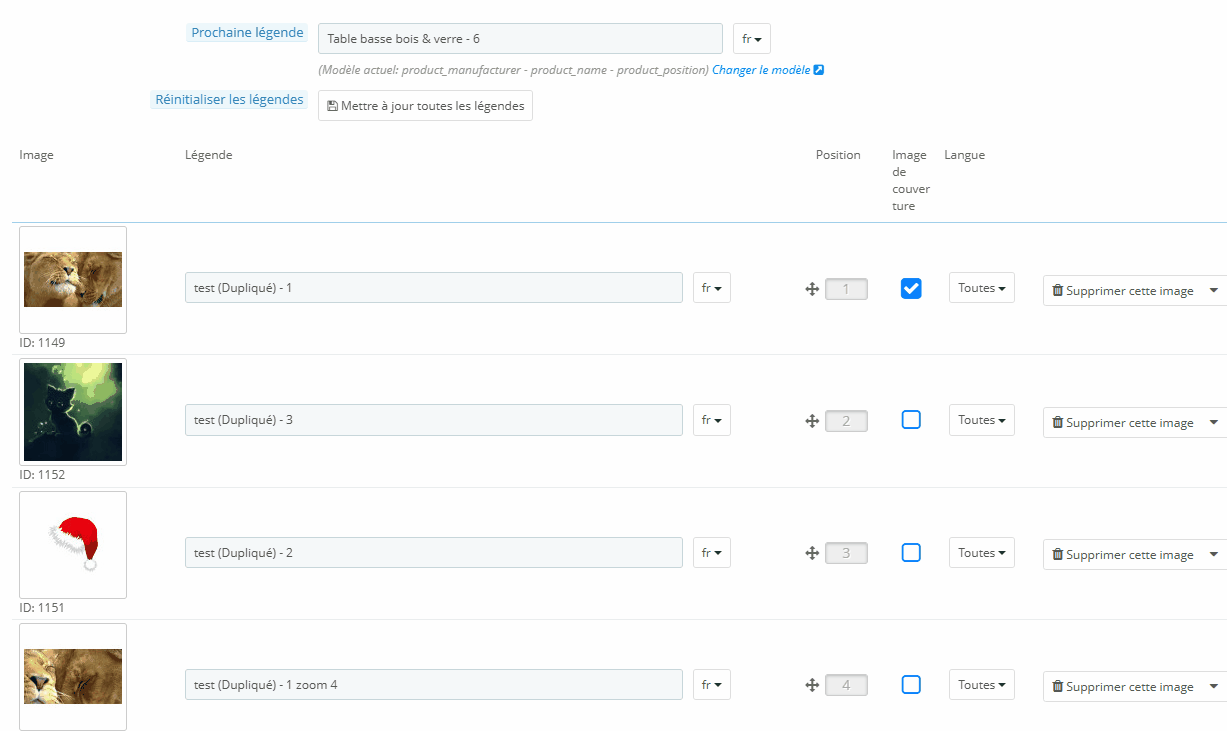Uncheck cover image checkbox for image 1149
1227x731 pixels.
click(911, 288)
